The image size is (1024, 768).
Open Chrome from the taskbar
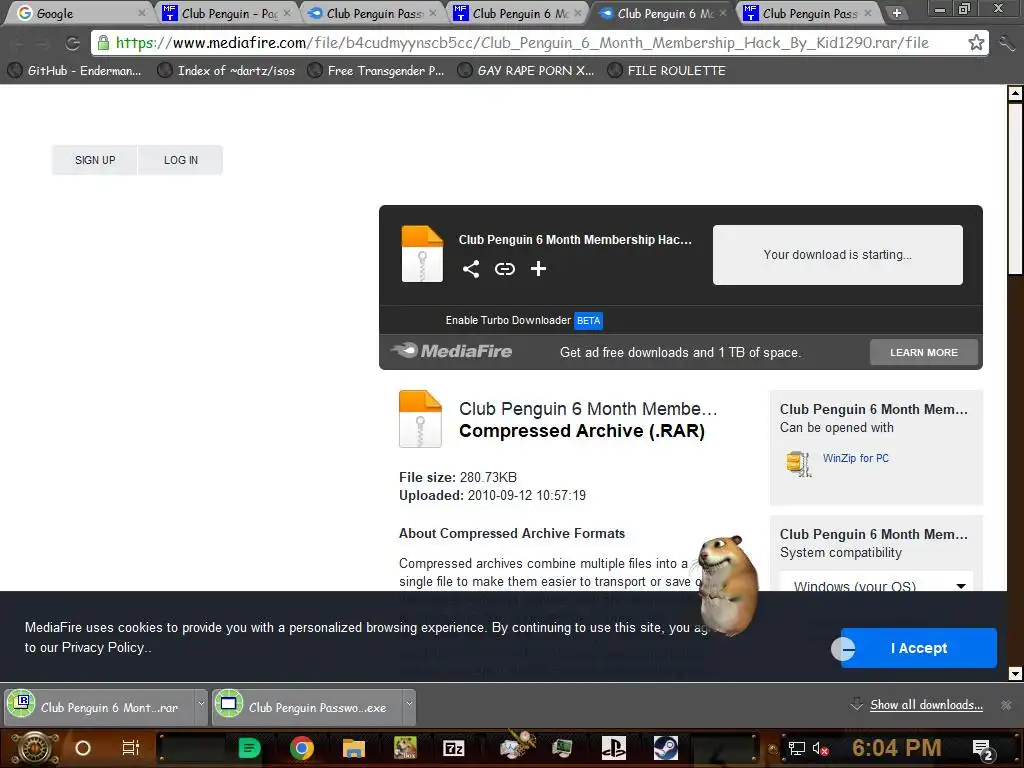pyautogui.click(x=302, y=748)
